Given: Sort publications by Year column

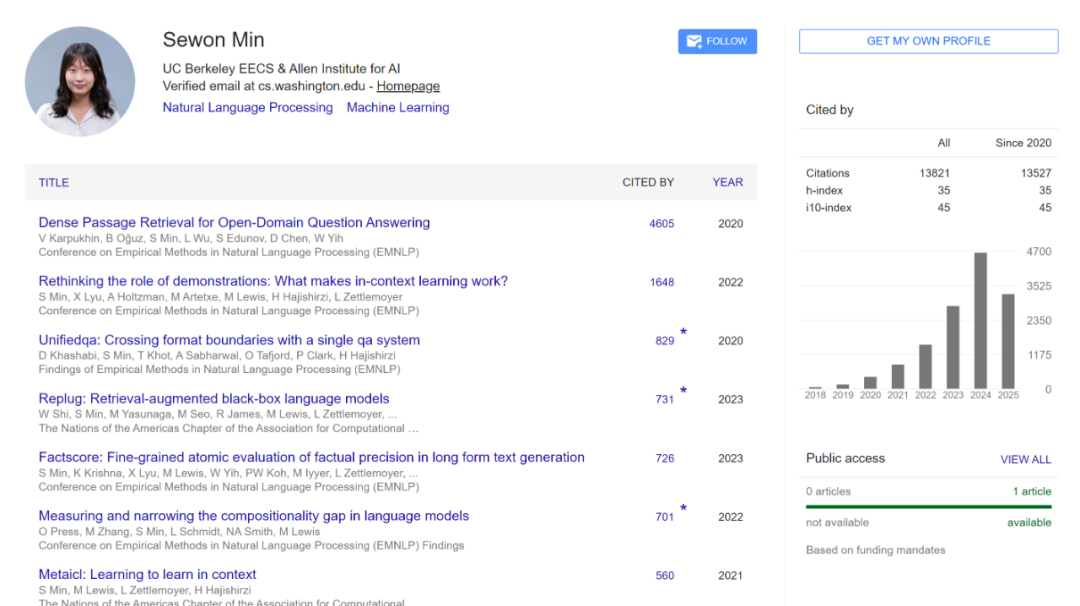Looking at the screenshot, I should click(727, 182).
